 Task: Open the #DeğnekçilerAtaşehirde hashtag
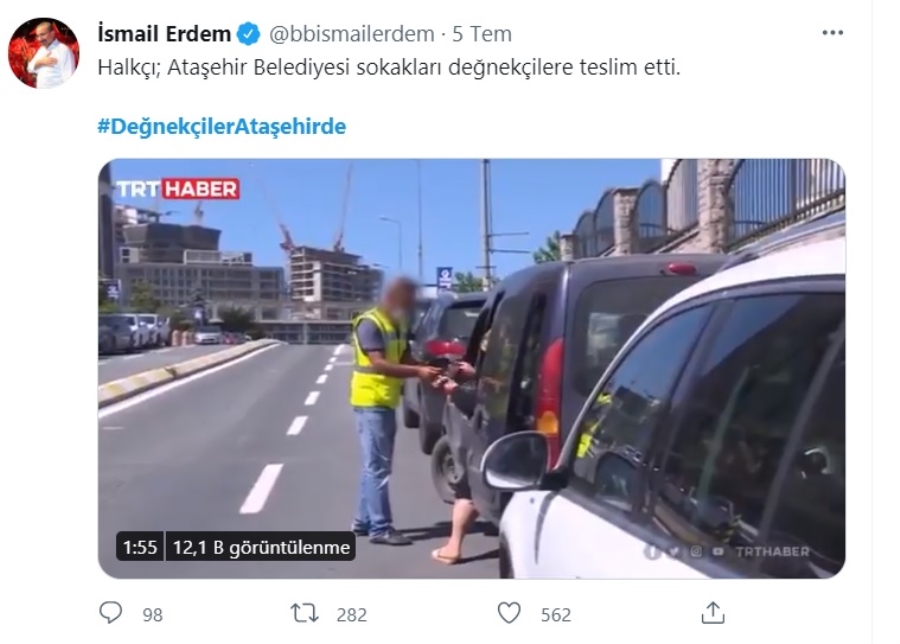coord(222,126)
